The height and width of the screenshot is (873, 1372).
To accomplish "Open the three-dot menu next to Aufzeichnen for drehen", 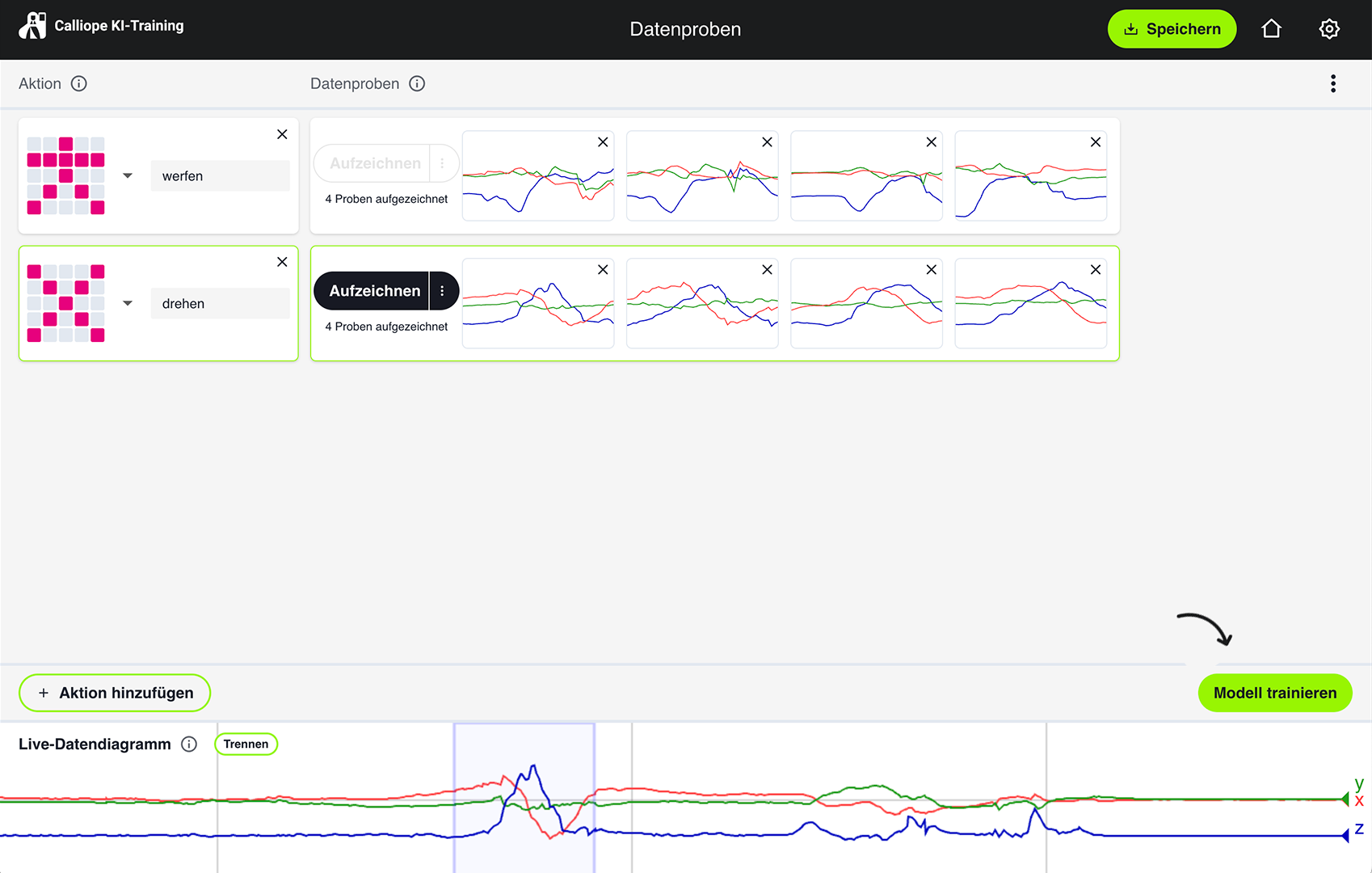I will (x=443, y=291).
